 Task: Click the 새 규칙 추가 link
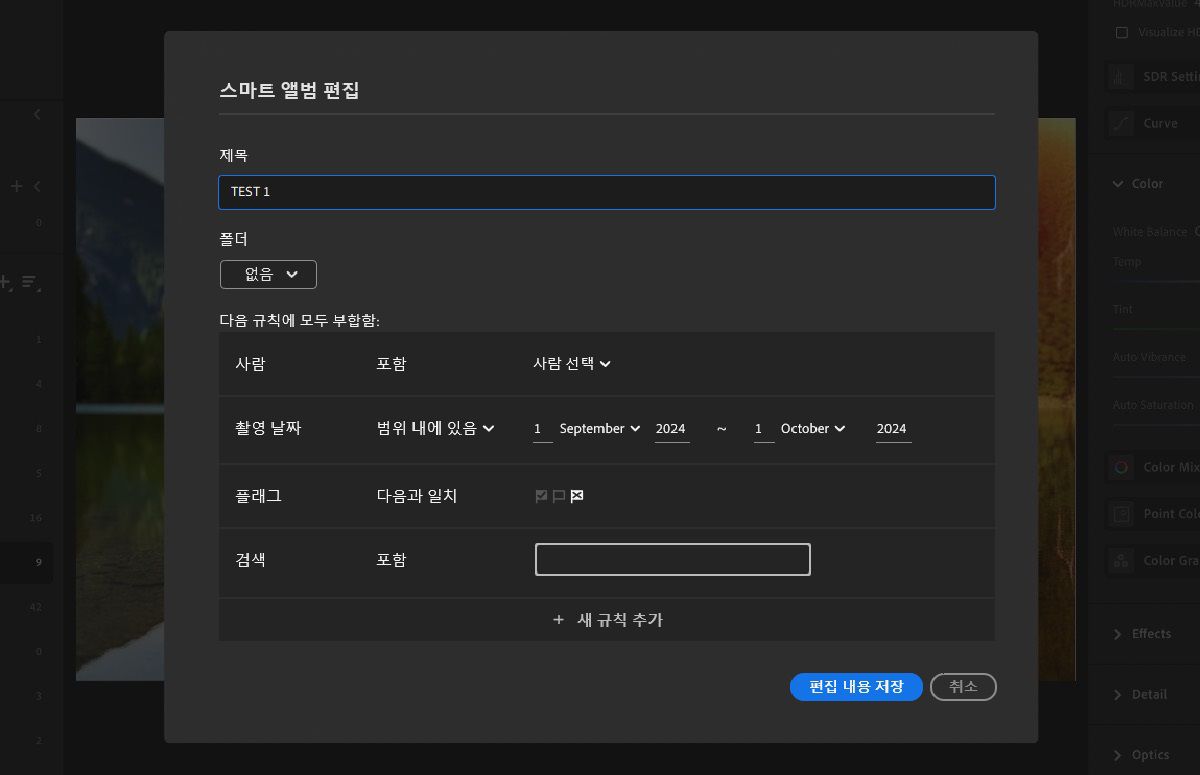click(x=607, y=619)
